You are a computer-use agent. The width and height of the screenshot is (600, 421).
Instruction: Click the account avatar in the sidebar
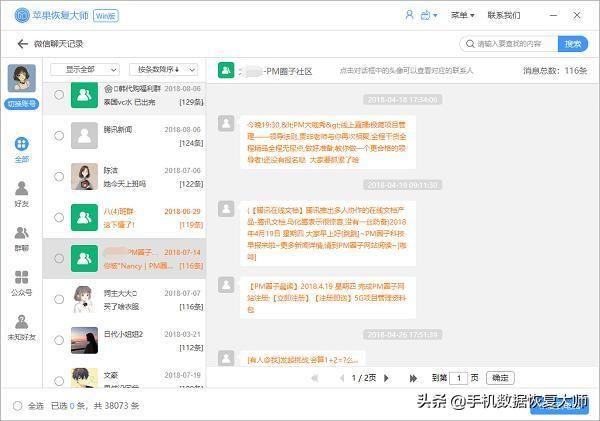tap(22, 78)
